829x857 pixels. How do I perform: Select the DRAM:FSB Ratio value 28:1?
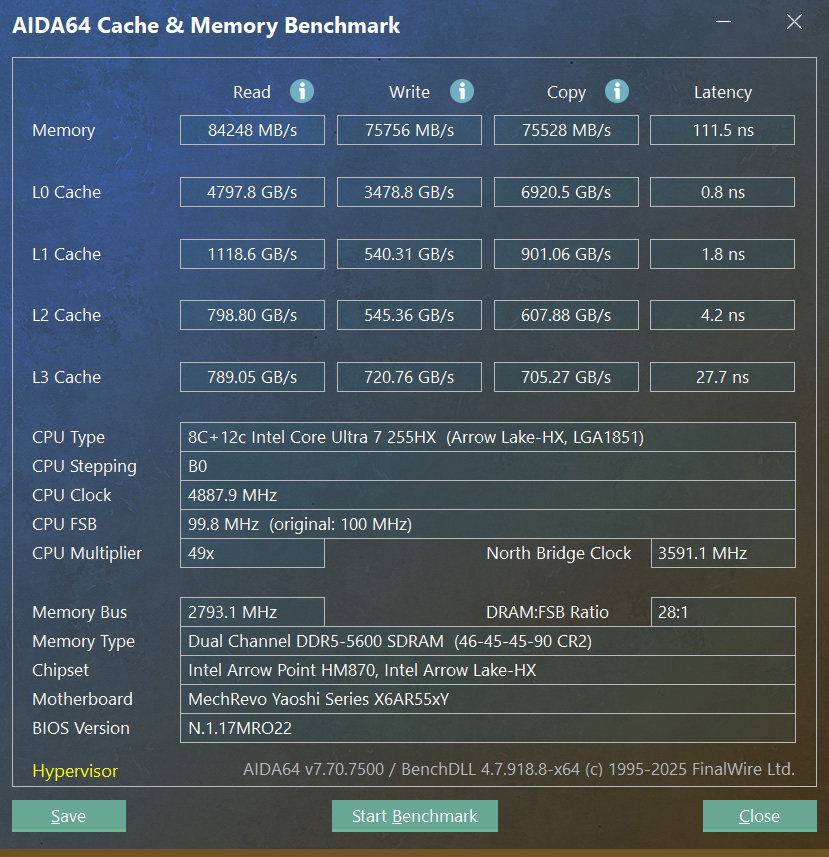(x=722, y=612)
